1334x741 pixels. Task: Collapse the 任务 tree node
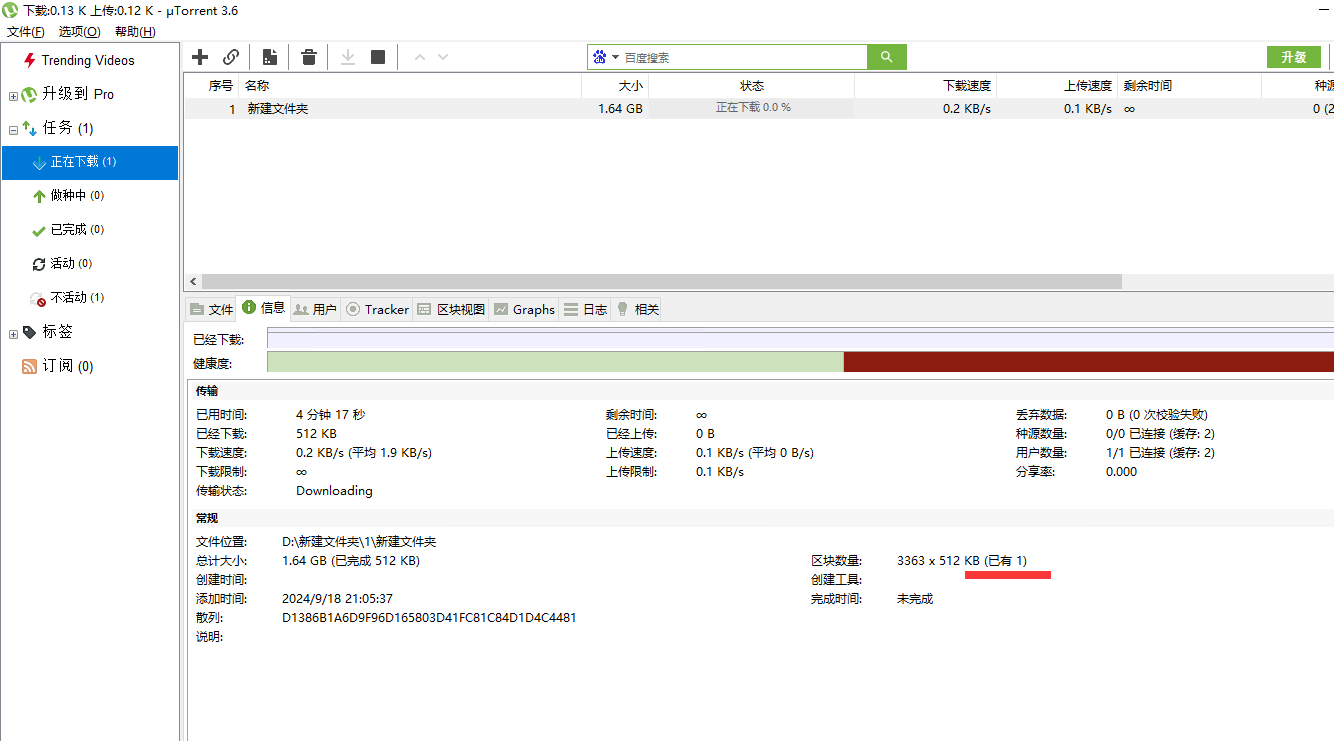tap(13, 129)
